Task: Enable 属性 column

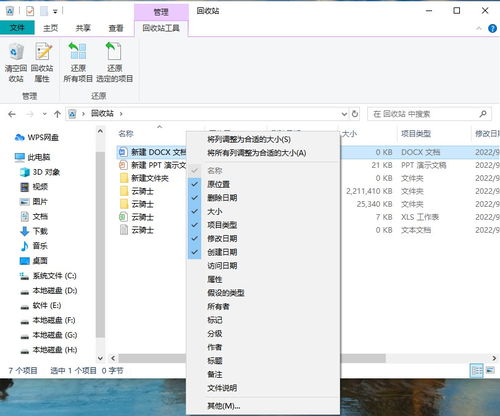Action: pyautogui.click(x=263, y=279)
